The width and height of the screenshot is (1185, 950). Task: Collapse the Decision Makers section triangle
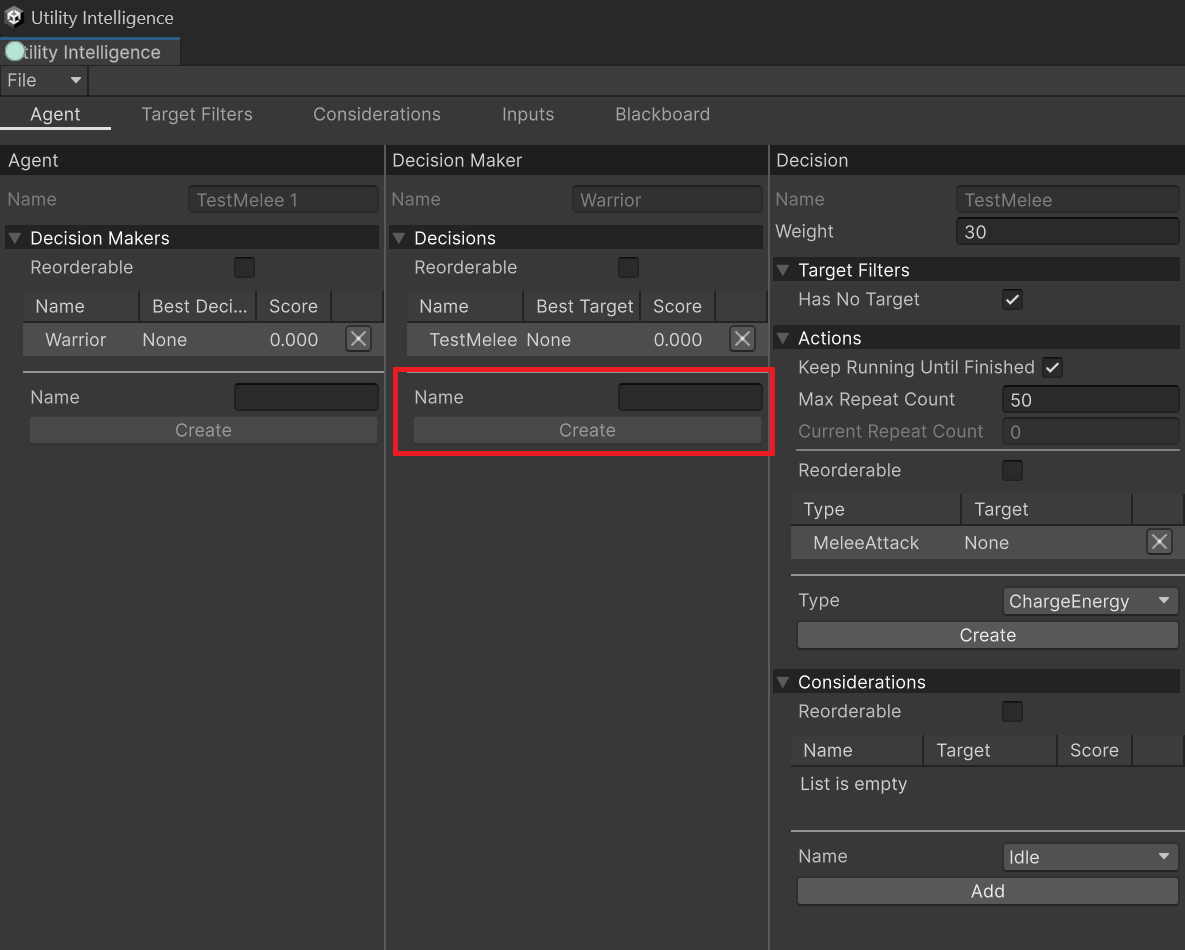click(14, 238)
